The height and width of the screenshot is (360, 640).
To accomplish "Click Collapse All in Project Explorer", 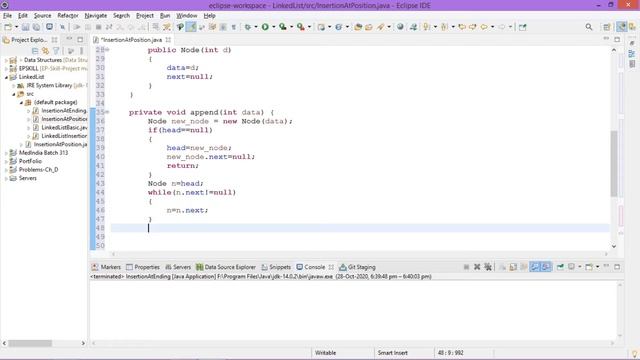I will click(x=35, y=51).
